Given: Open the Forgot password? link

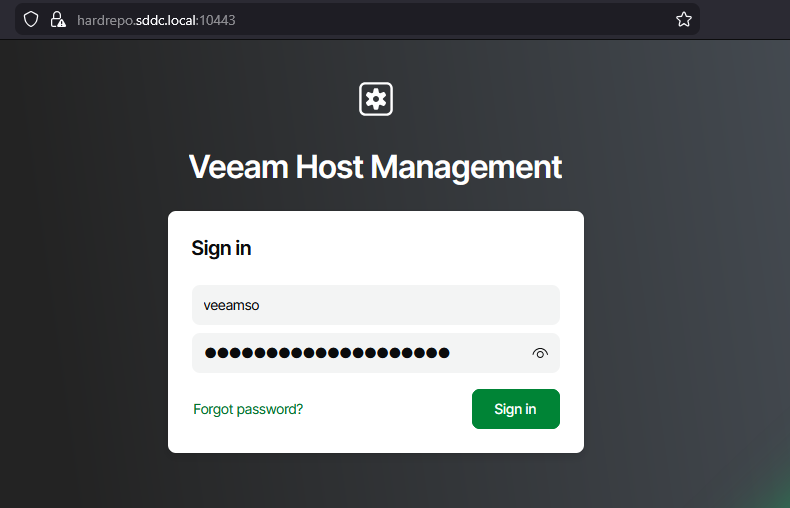Looking at the screenshot, I should click(x=248, y=409).
